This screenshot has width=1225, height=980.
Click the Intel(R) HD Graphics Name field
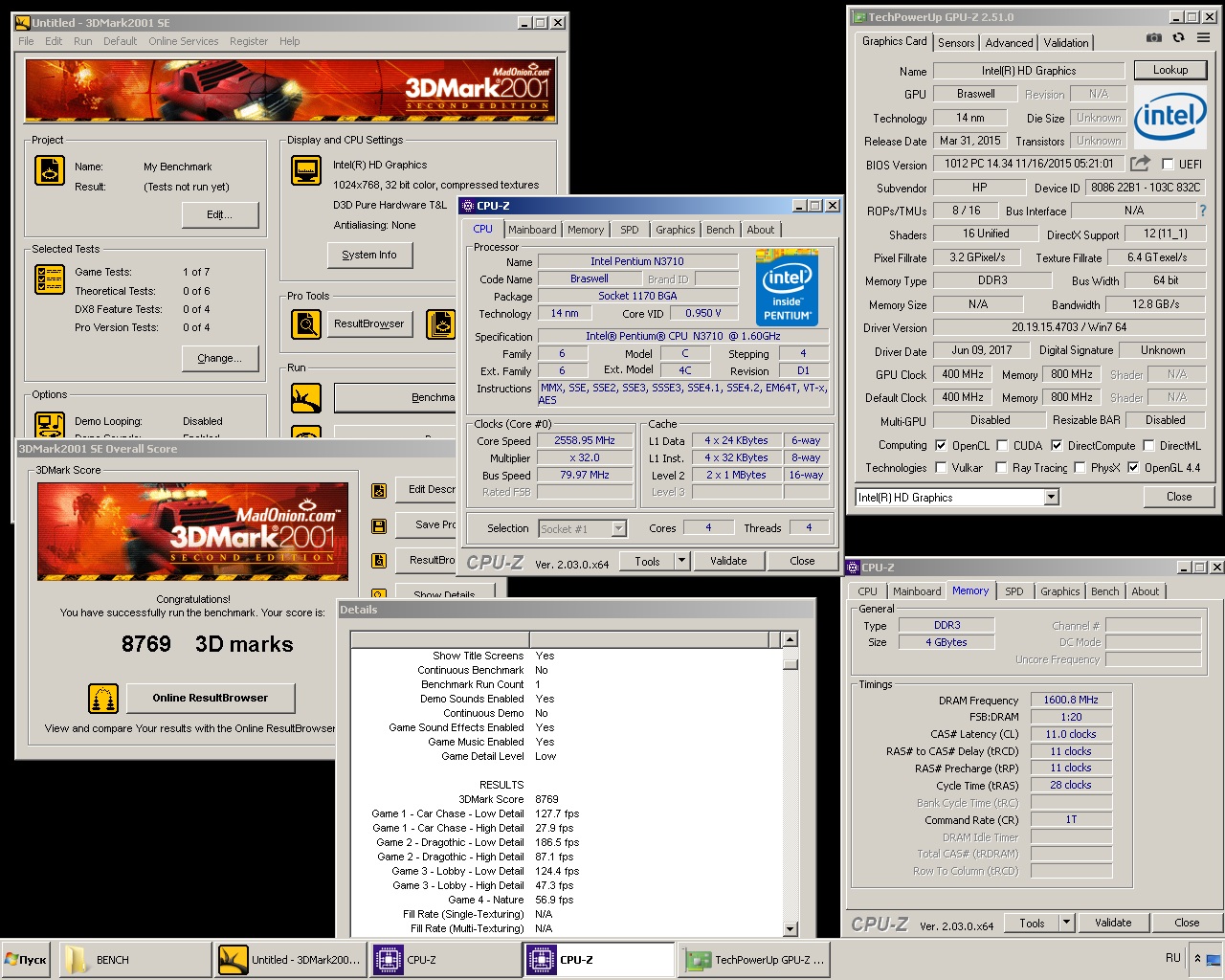click(1029, 71)
